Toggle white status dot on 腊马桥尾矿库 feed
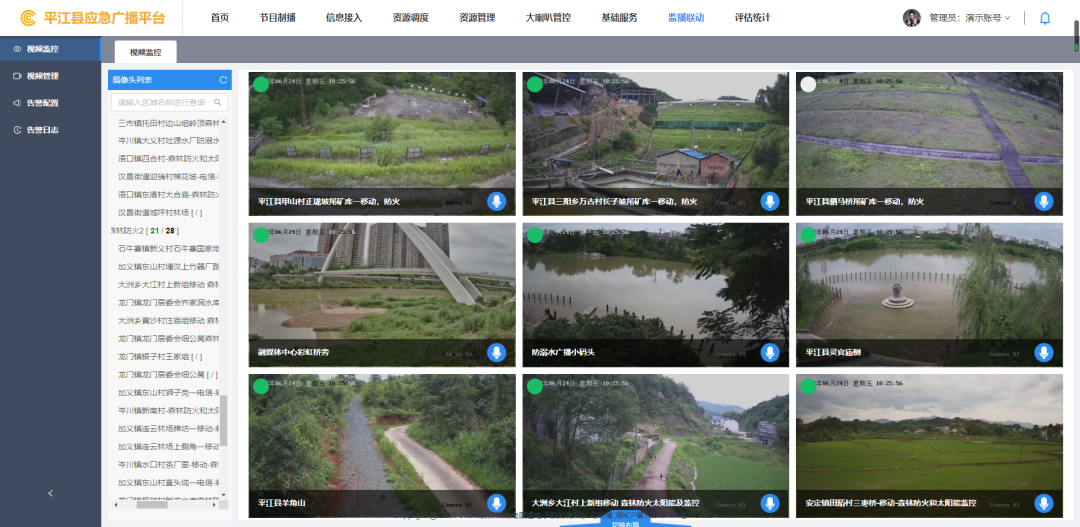 808,84
